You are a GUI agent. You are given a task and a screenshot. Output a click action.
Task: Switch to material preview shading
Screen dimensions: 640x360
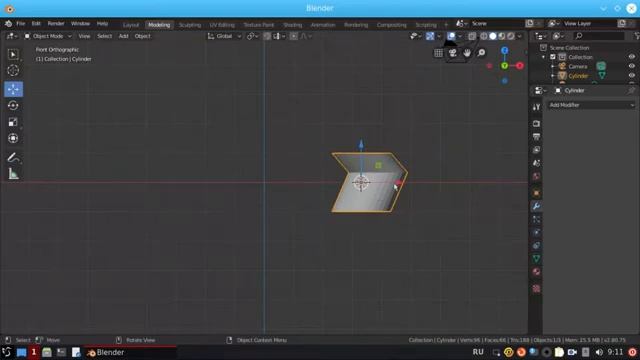502,36
